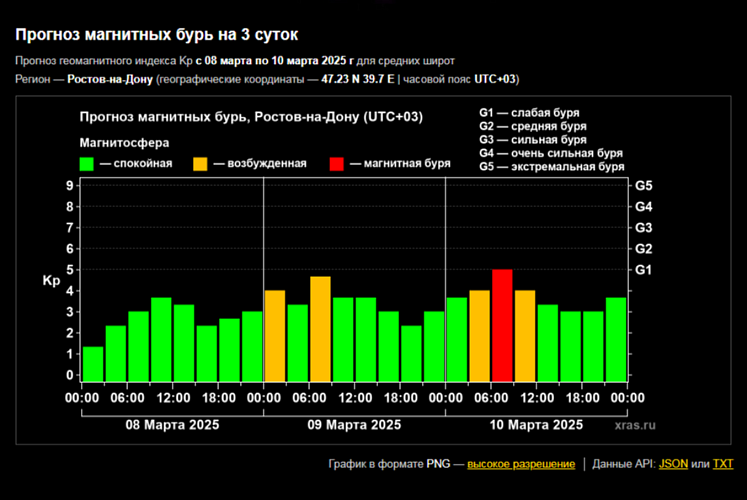
Task: Click the tallest yellow bar on 09 March
Action: click(x=320, y=329)
